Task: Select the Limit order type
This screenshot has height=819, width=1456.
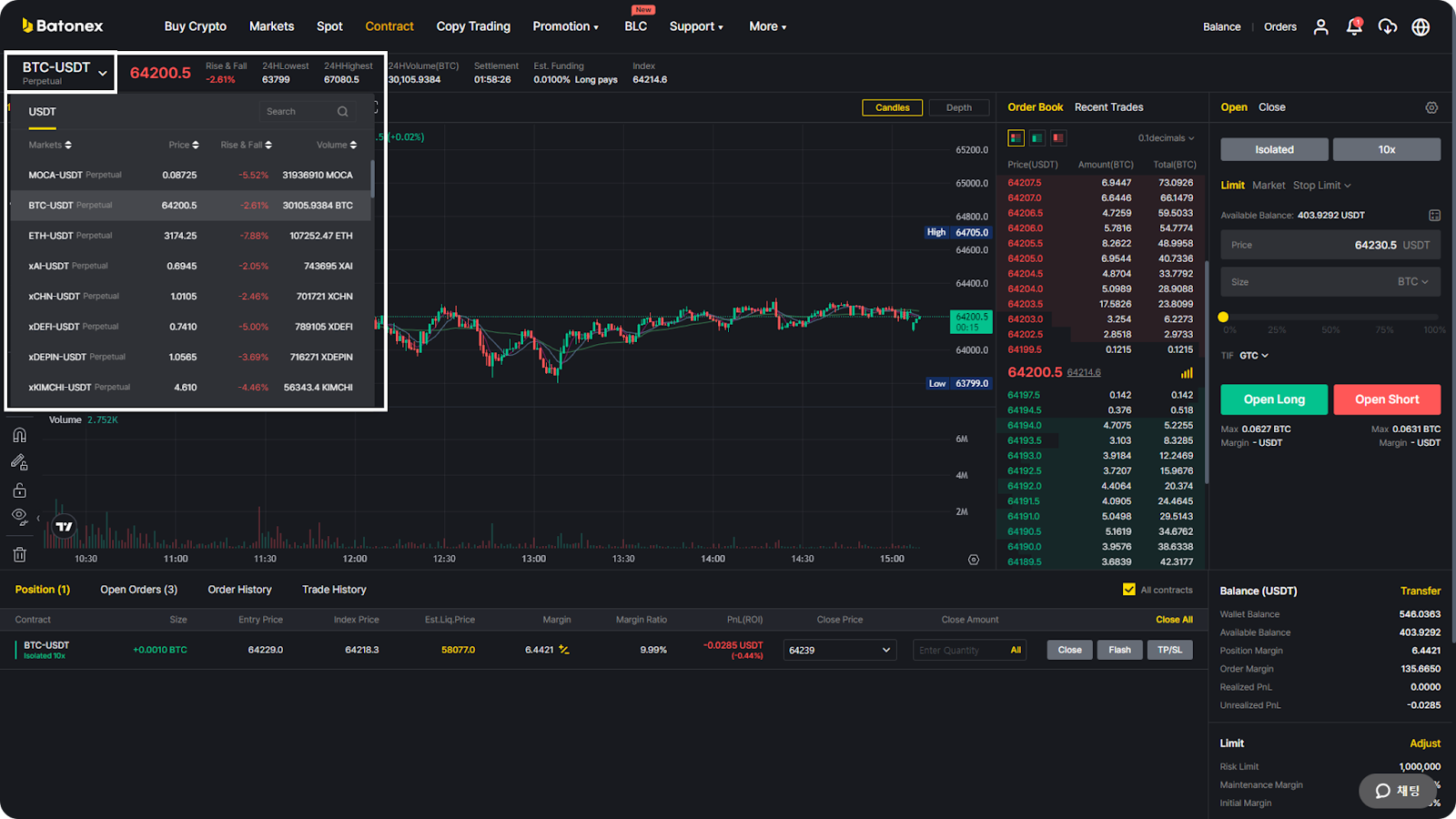Action: 1232,186
